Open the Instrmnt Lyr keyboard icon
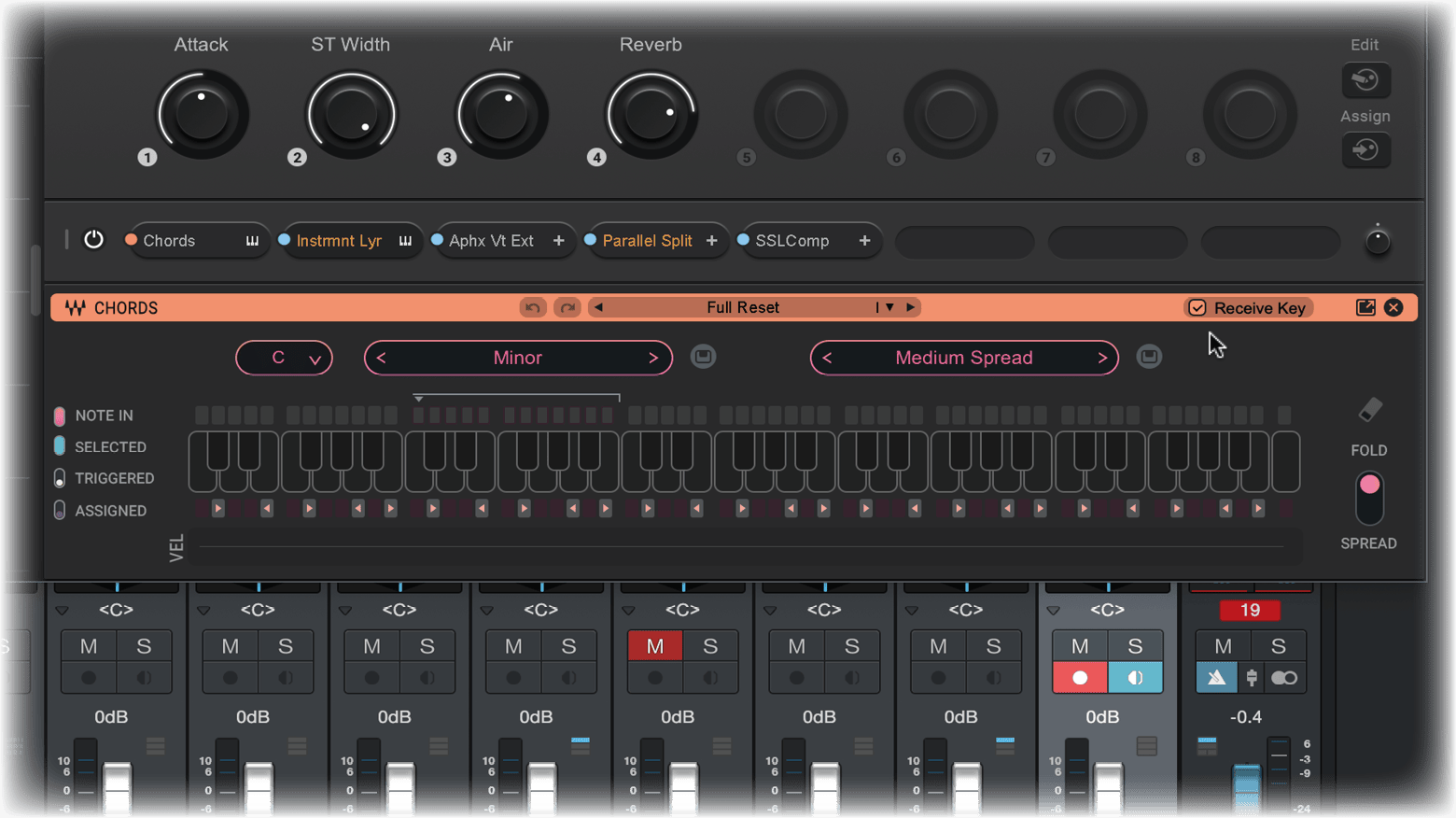 405,241
